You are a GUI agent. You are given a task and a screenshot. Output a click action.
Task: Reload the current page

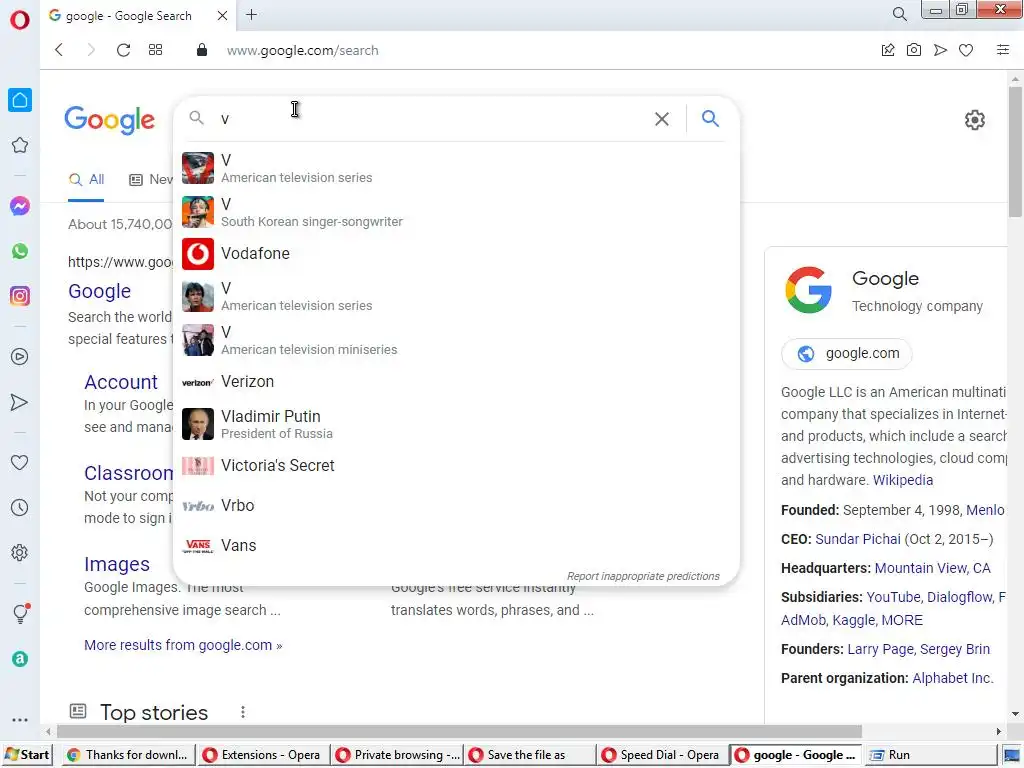coord(123,50)
